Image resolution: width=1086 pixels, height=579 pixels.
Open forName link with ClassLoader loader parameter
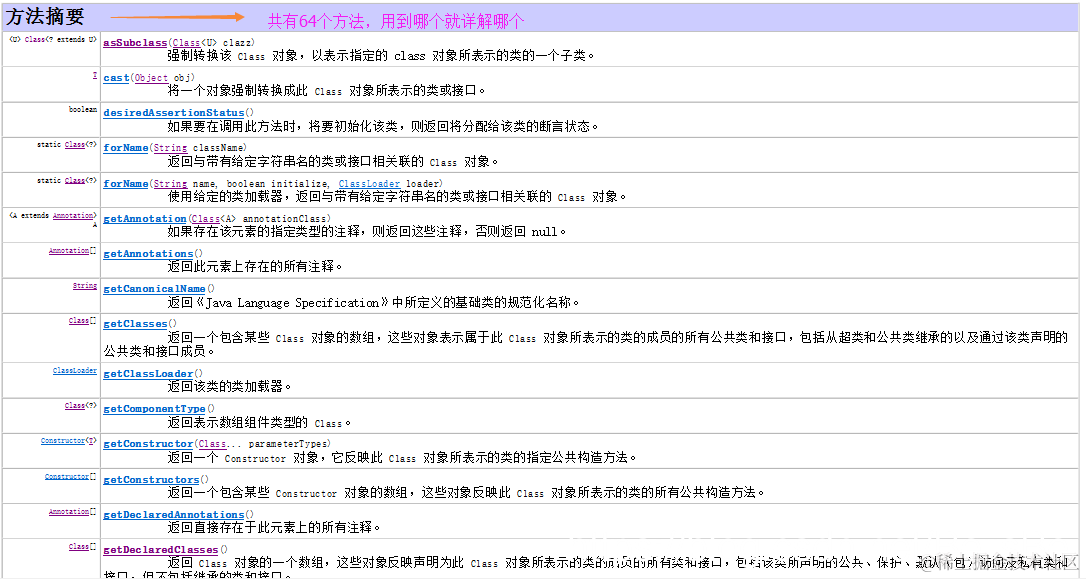(125, 184)
